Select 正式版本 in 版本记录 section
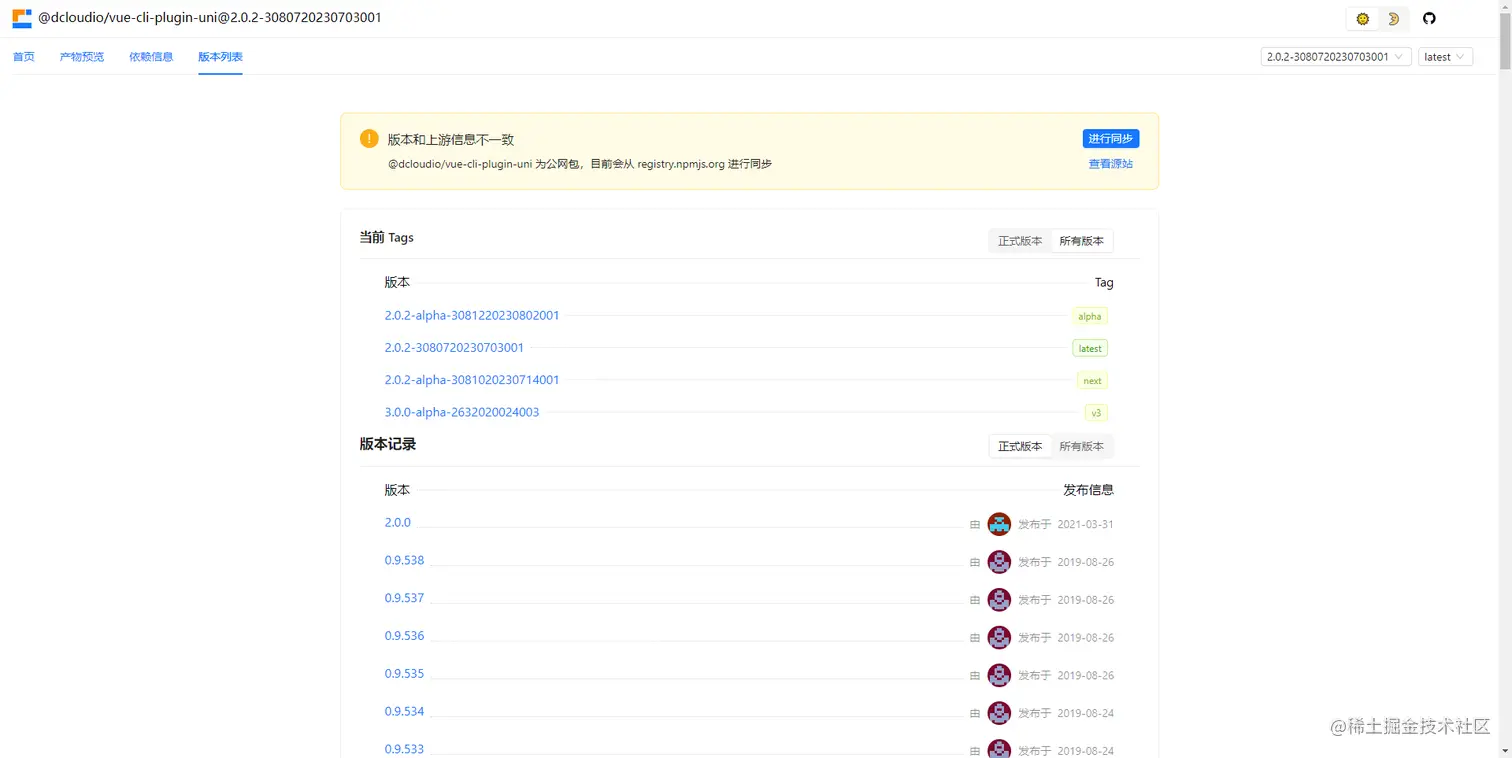1512x758 pixels. [1020, 446]
